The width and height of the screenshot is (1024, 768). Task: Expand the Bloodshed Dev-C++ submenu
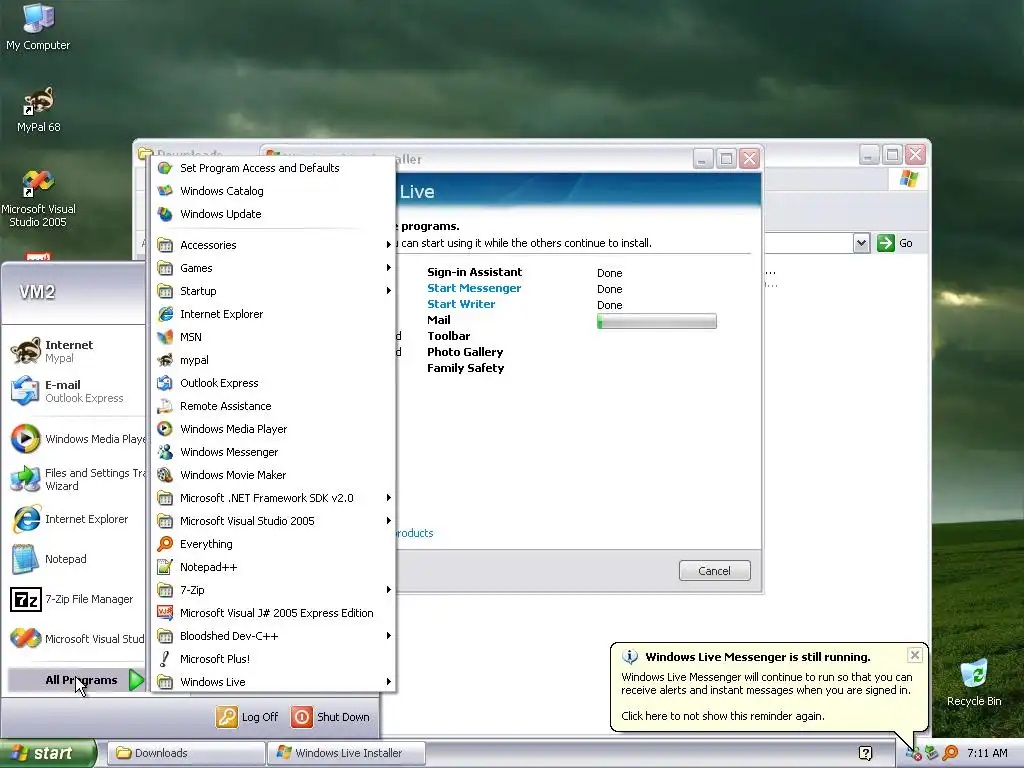[274, 635]
